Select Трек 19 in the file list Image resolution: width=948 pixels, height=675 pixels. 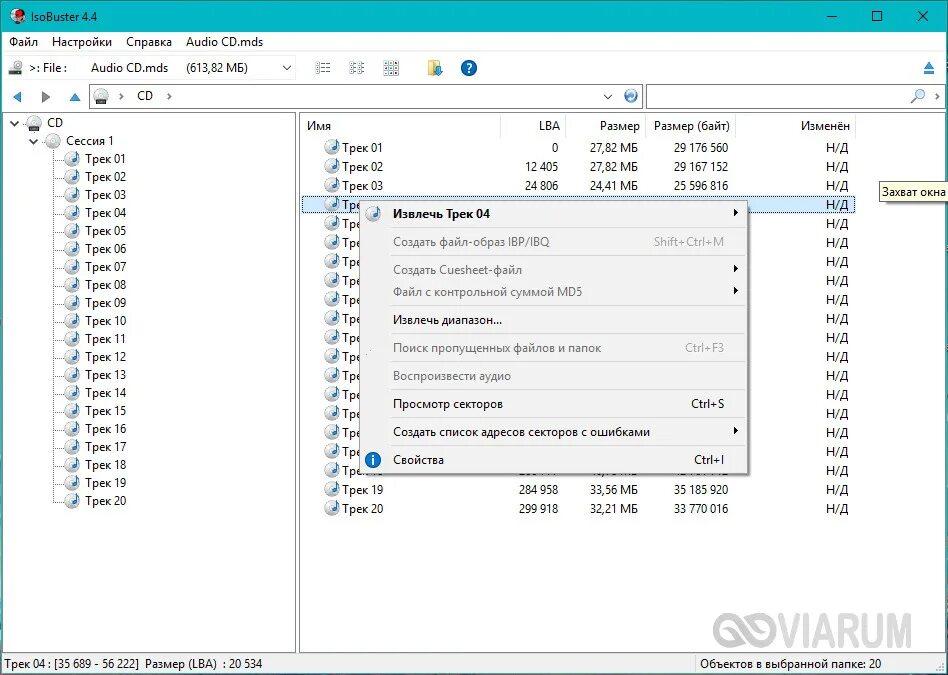click(x=362, y=490)
